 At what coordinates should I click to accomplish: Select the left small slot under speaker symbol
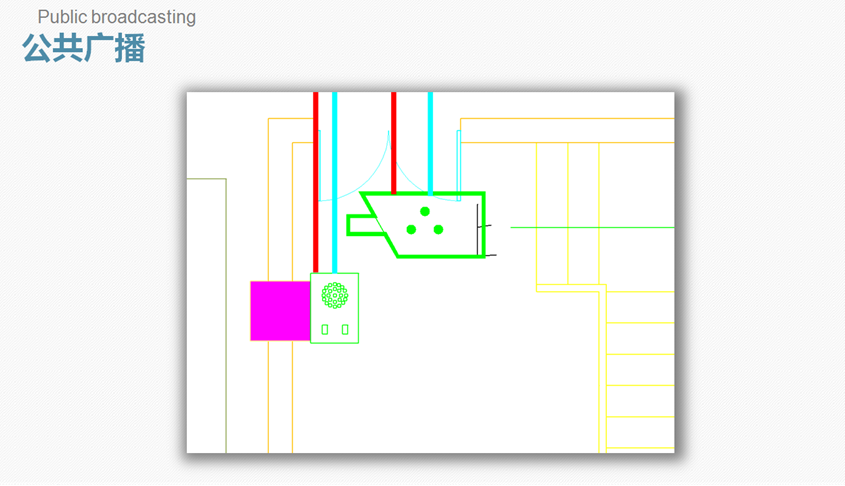pos(325,329)
